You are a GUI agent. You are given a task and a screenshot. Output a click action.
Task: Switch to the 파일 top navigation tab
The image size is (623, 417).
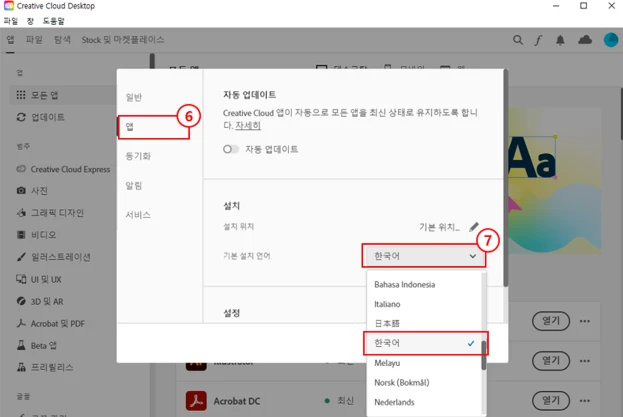coord(34,40)
